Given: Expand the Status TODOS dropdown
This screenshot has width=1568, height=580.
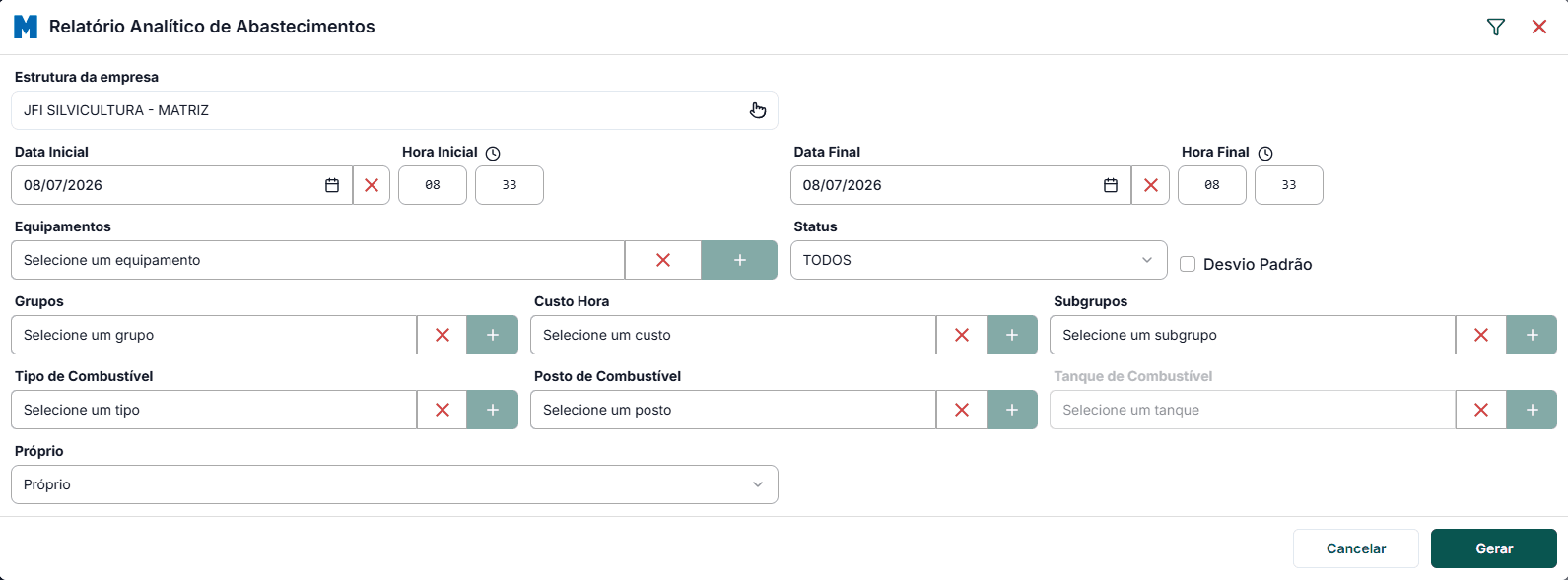Looking at the screenshot, I should (979, 260).
